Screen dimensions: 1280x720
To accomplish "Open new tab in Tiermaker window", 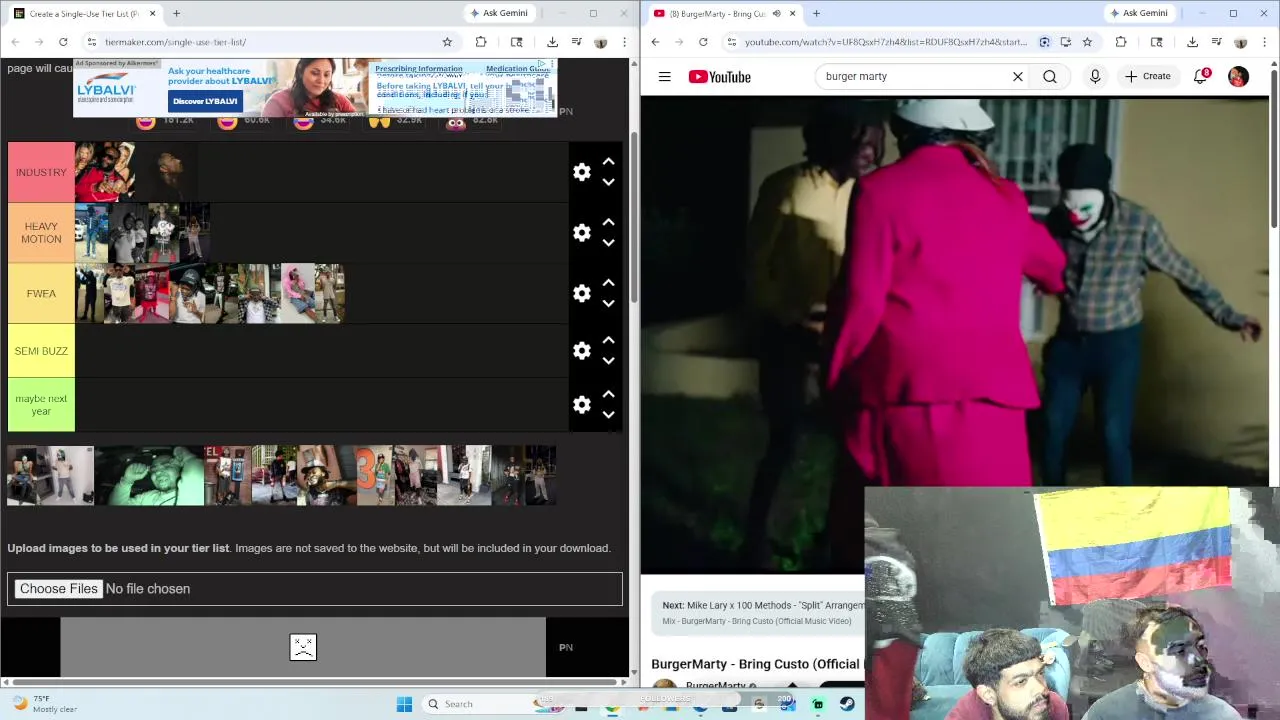I will pyautogui.click(x=176, y=14).
